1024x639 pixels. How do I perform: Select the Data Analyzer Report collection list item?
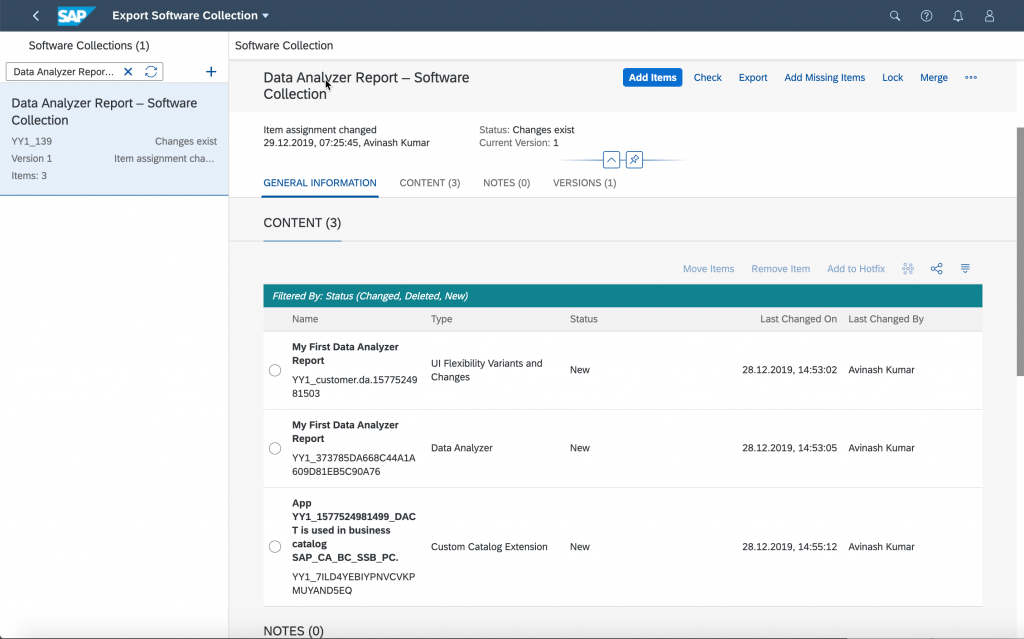(x=114, y=139)
